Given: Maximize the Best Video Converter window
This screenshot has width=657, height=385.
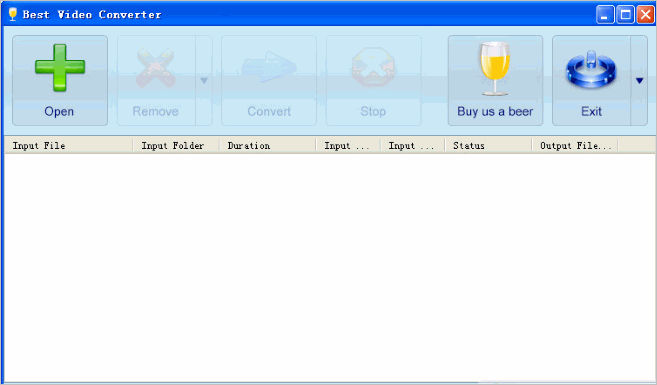Looking at the screenshot, I should [626, 15].
